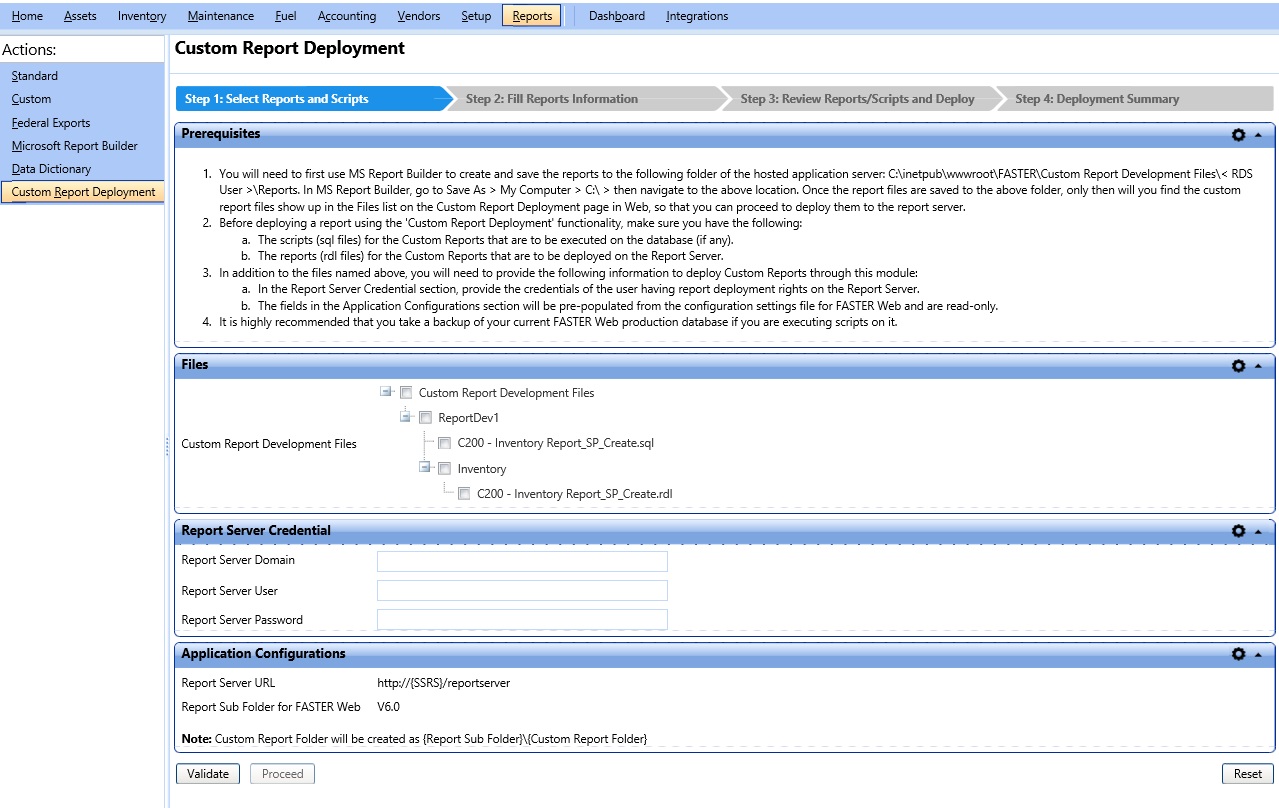The image size is (1279, 808).
Task: Focus the Report Server Password field
Action: [522, 620]
